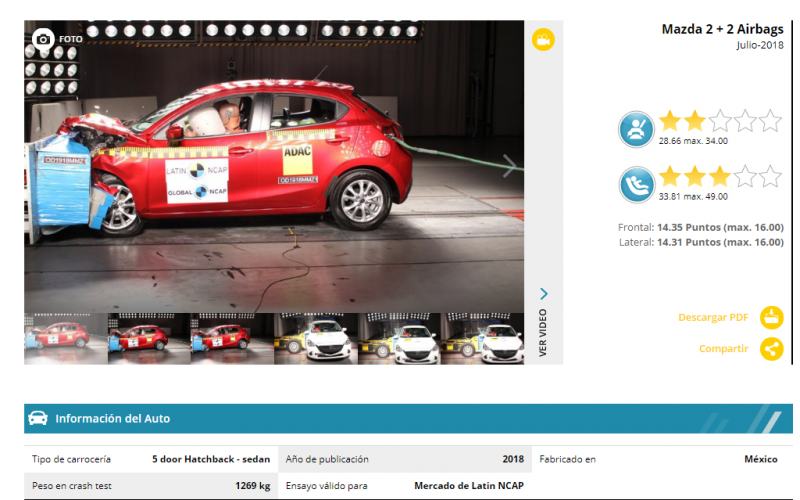800x500 pixels.
Task: Advance to next photo with right arrow
Action: (x=509, y=166)
